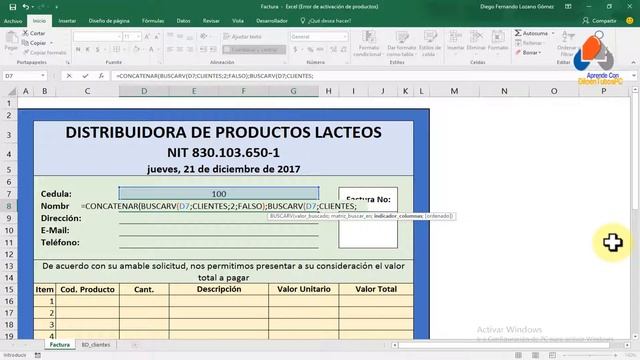Open Insert Function fx icon

(x=101, y=76)
